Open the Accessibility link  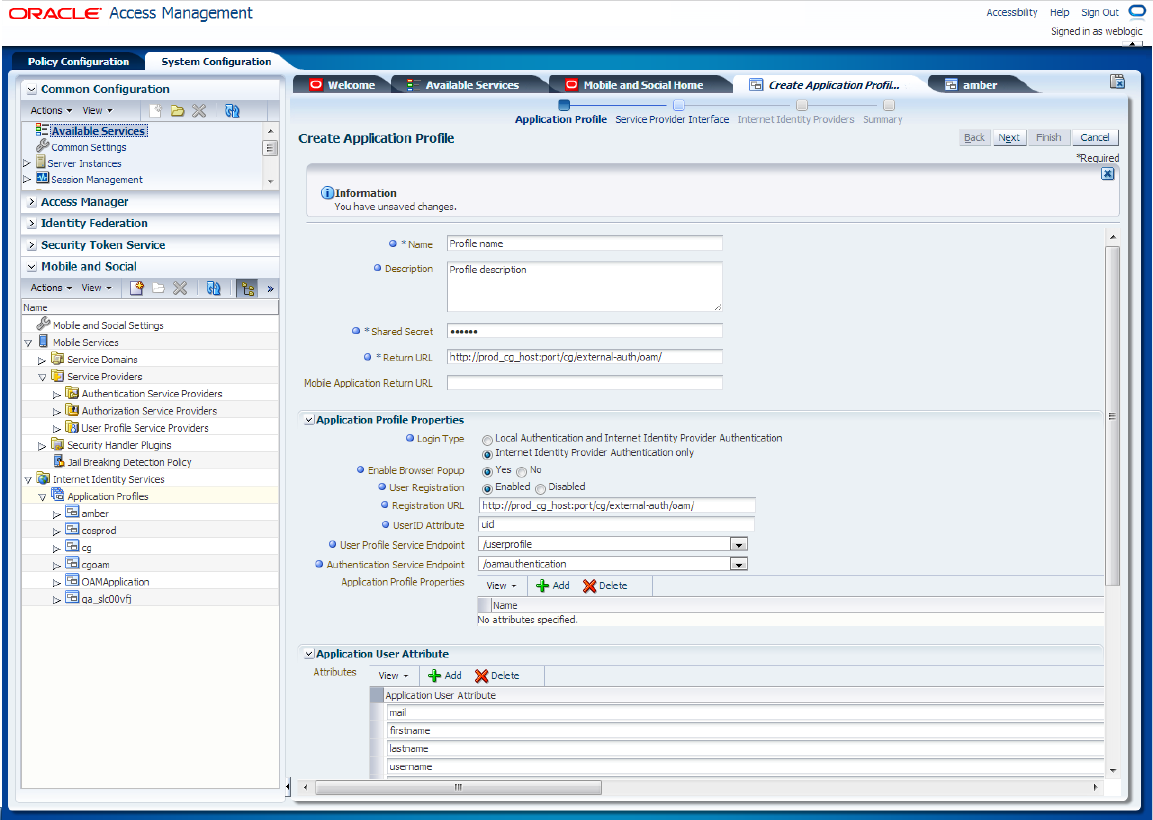tap(1012, 13)
